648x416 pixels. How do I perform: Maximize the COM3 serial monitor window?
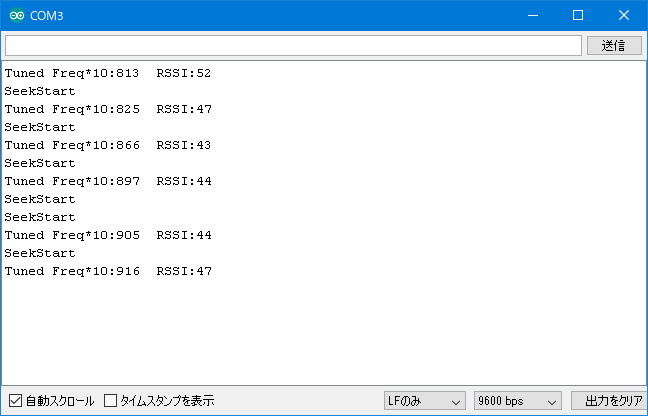tap(578, 16)
